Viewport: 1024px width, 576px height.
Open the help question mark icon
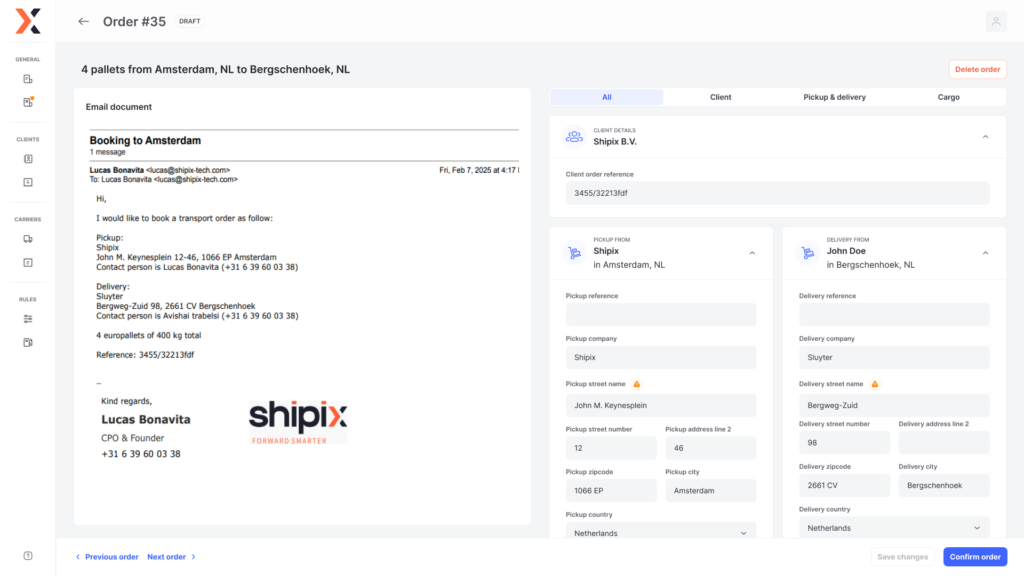(28, 556)
